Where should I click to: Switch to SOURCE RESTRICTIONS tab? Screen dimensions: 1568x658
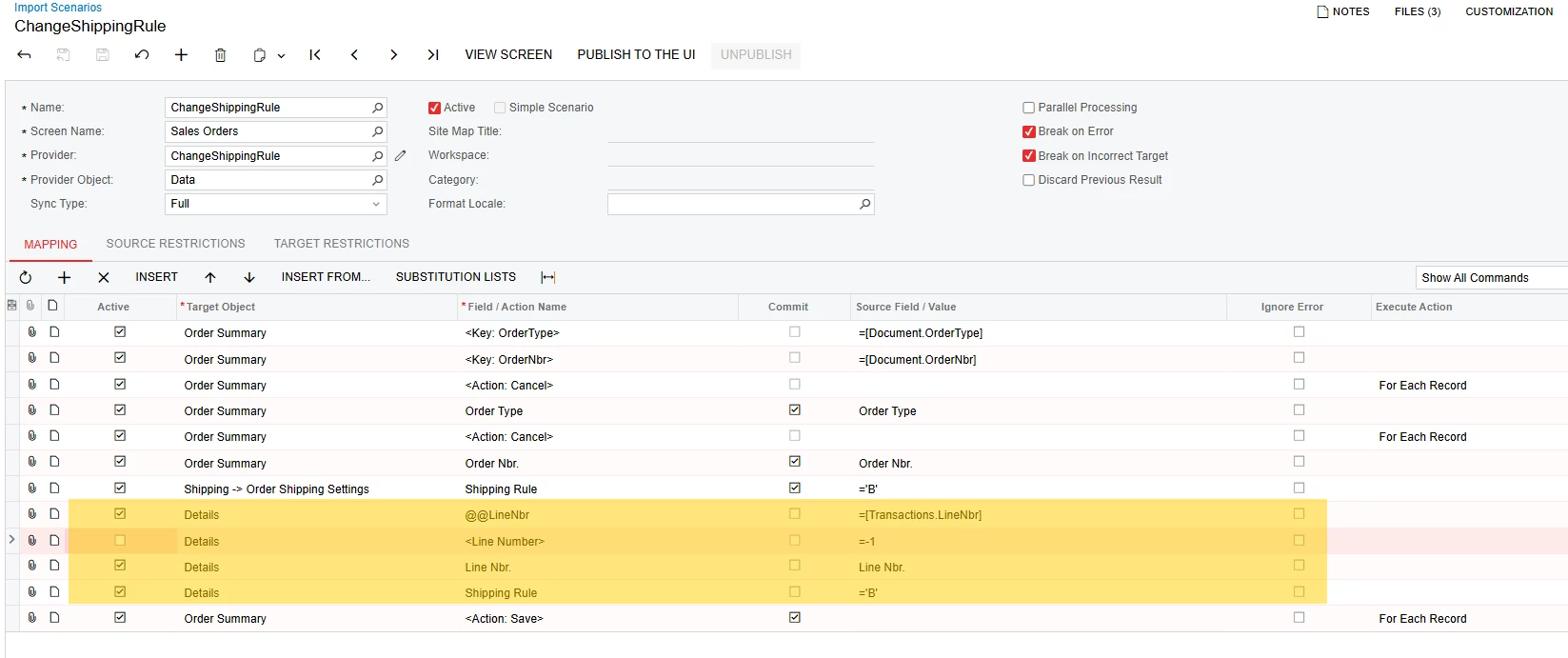click(x=175, y=244)
